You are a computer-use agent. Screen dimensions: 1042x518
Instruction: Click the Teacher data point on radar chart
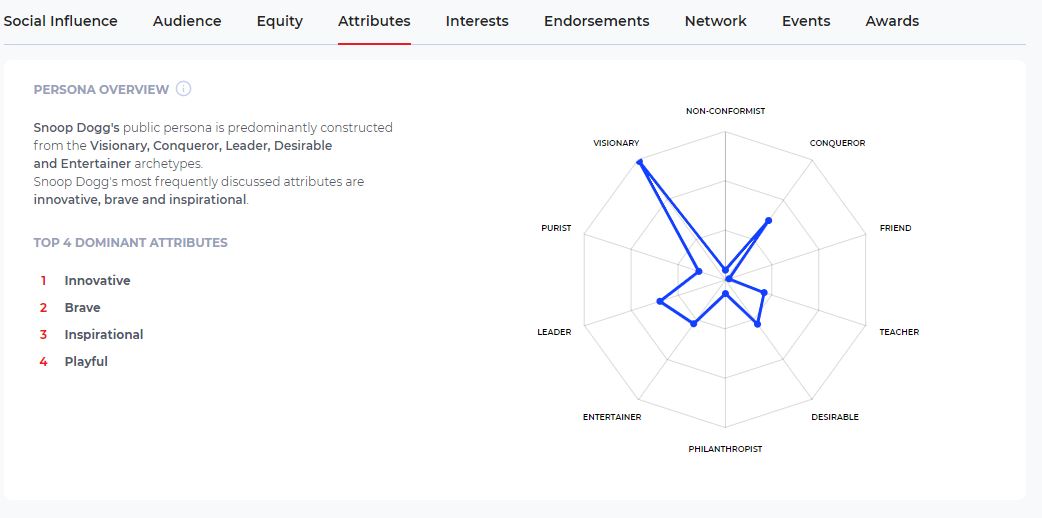764,293
